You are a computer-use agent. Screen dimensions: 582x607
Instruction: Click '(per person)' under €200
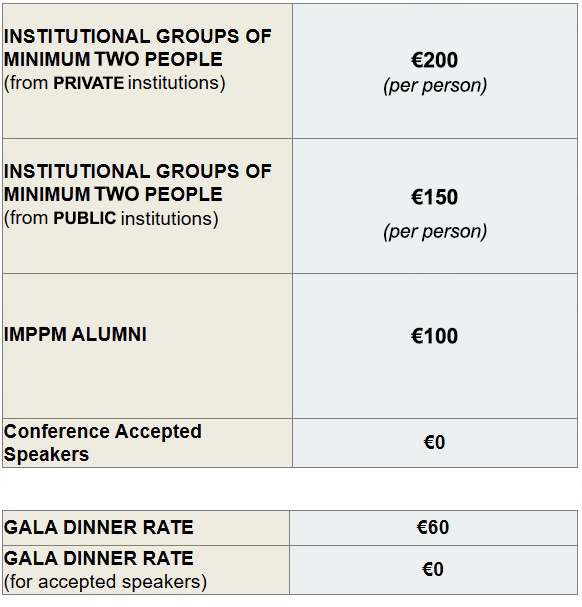tap(435, 86)
